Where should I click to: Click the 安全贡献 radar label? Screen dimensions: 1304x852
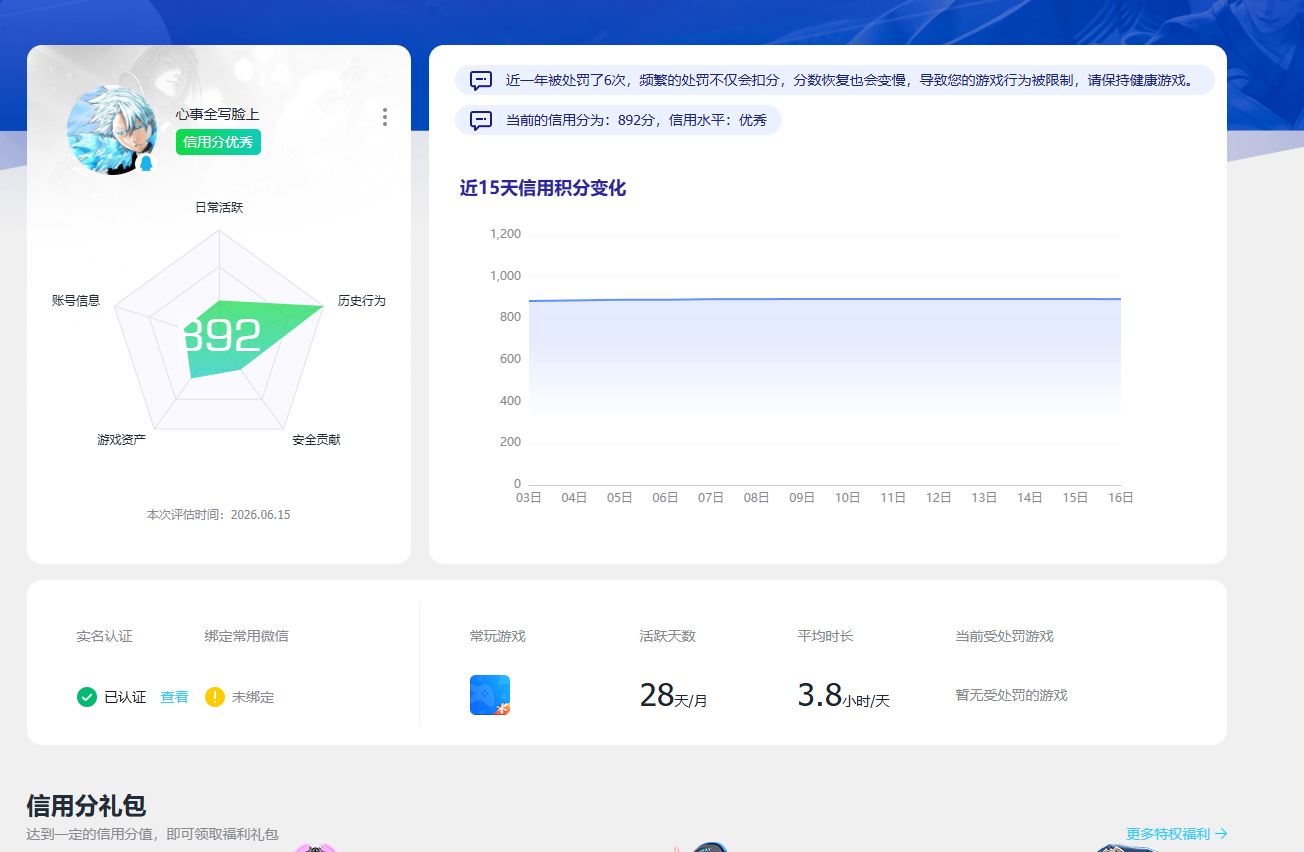pyautogui.click(x=316, y=439)
